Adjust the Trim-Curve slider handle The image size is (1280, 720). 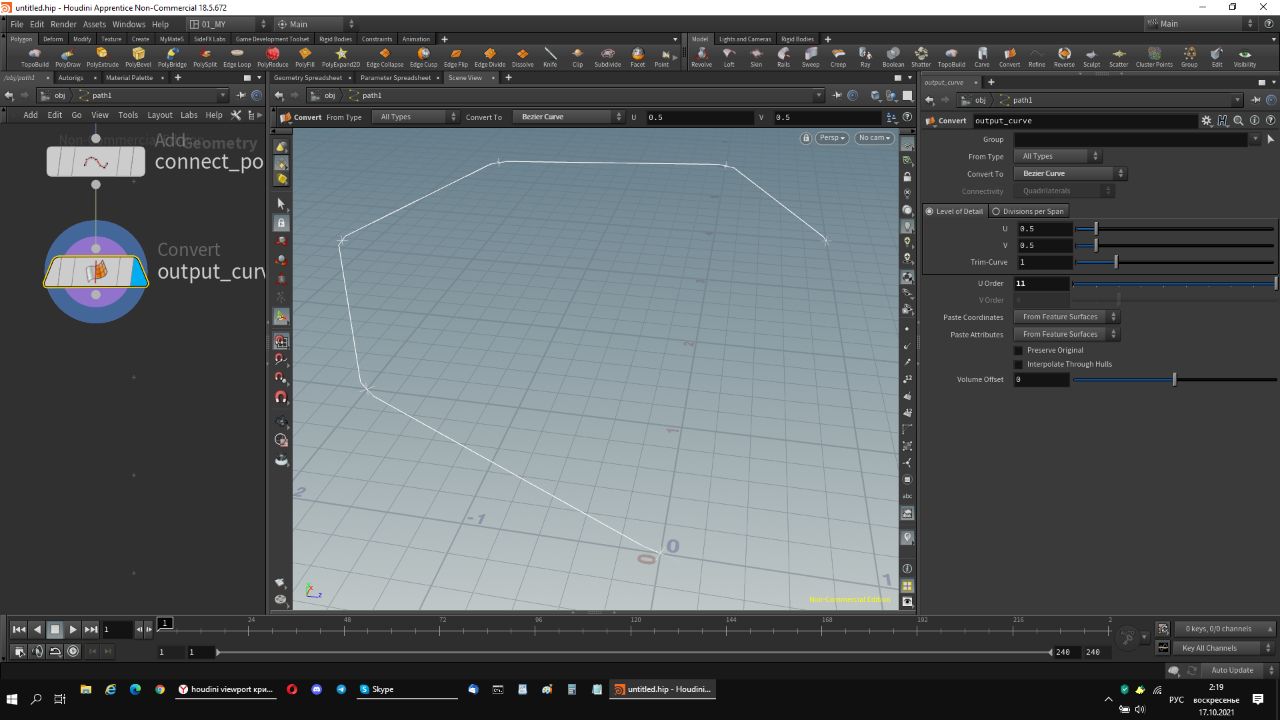[1116, 262]
